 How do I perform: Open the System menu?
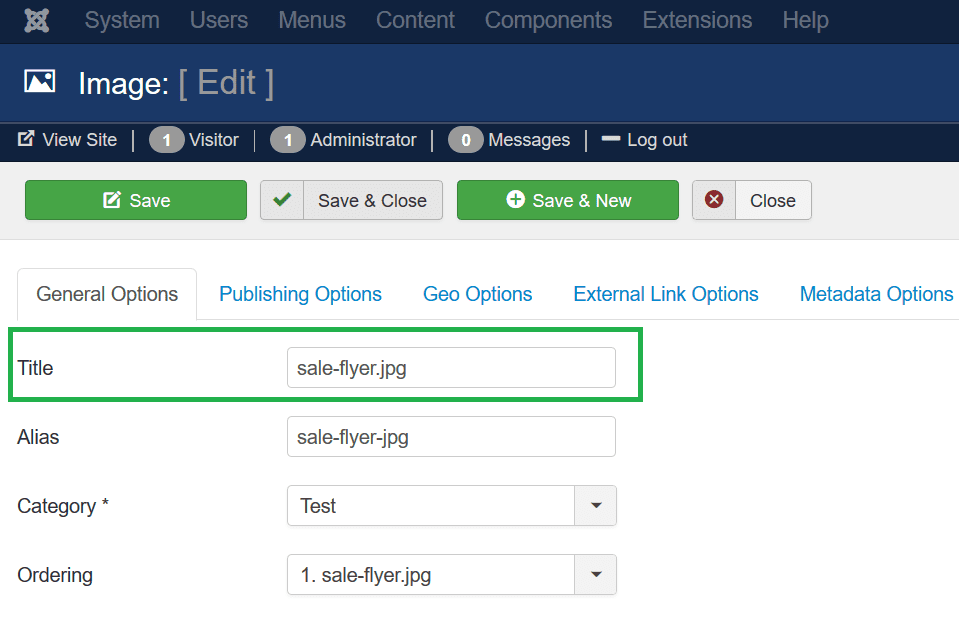coord(122,20)
